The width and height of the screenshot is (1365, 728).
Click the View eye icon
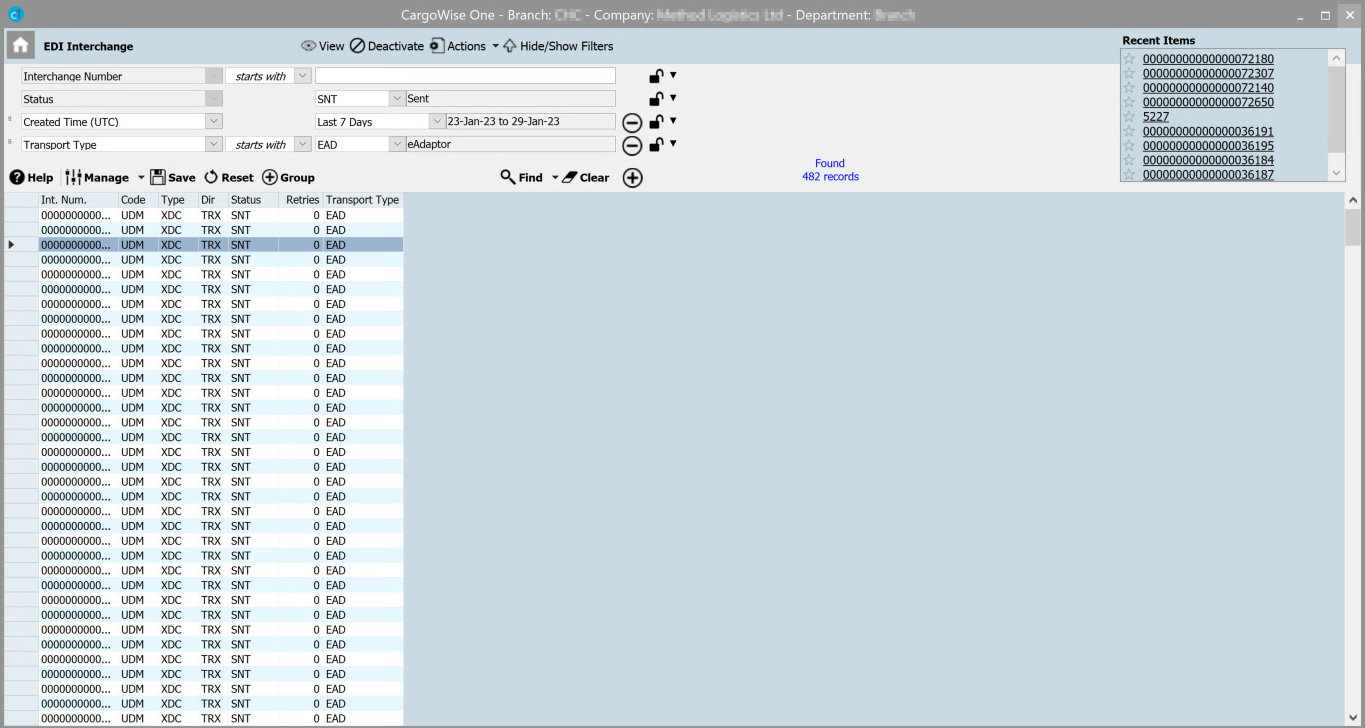[309, 46]
